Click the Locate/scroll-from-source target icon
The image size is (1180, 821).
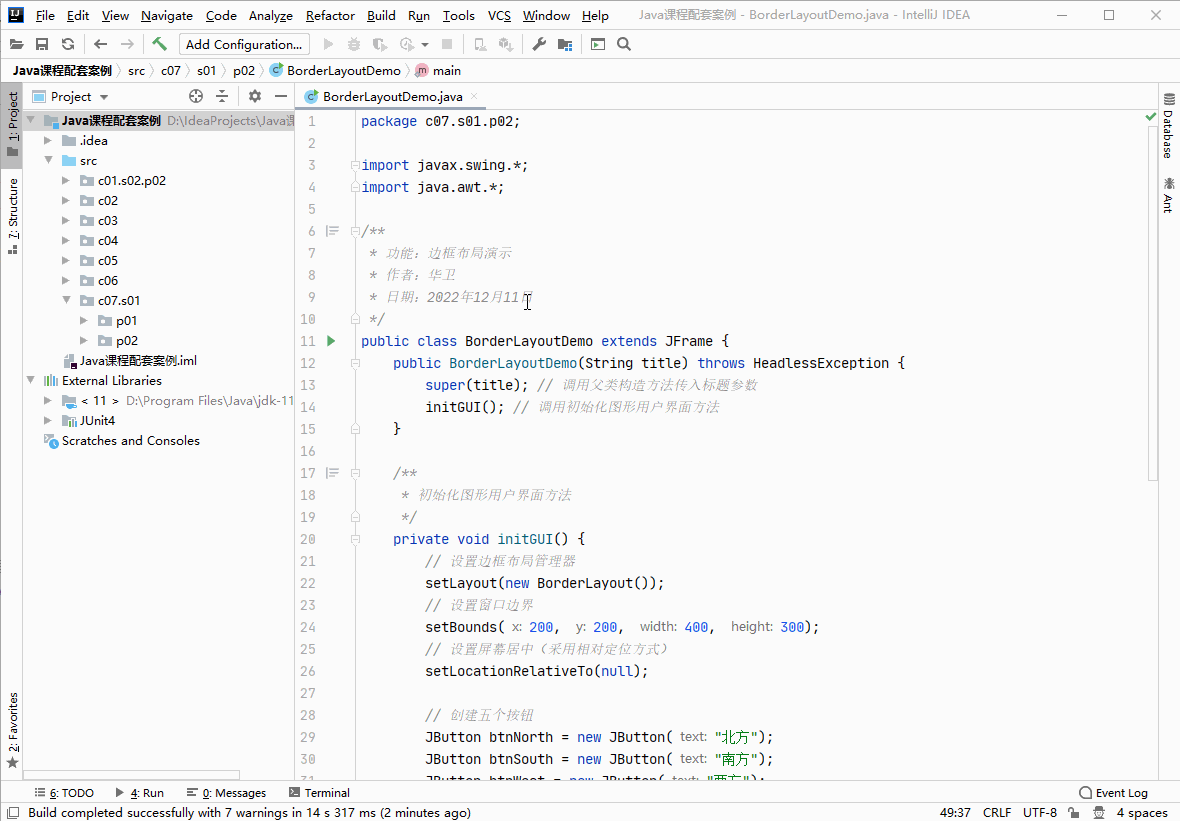click(x=196, y=96)
